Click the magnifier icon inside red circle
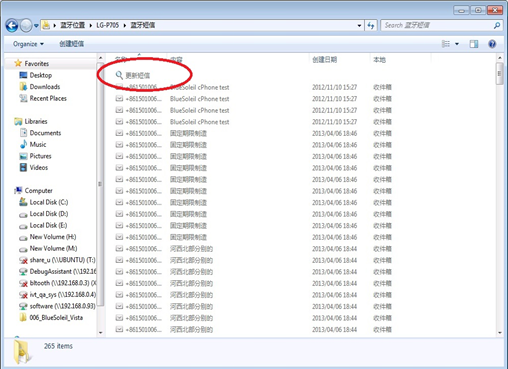 pos(119,75)
